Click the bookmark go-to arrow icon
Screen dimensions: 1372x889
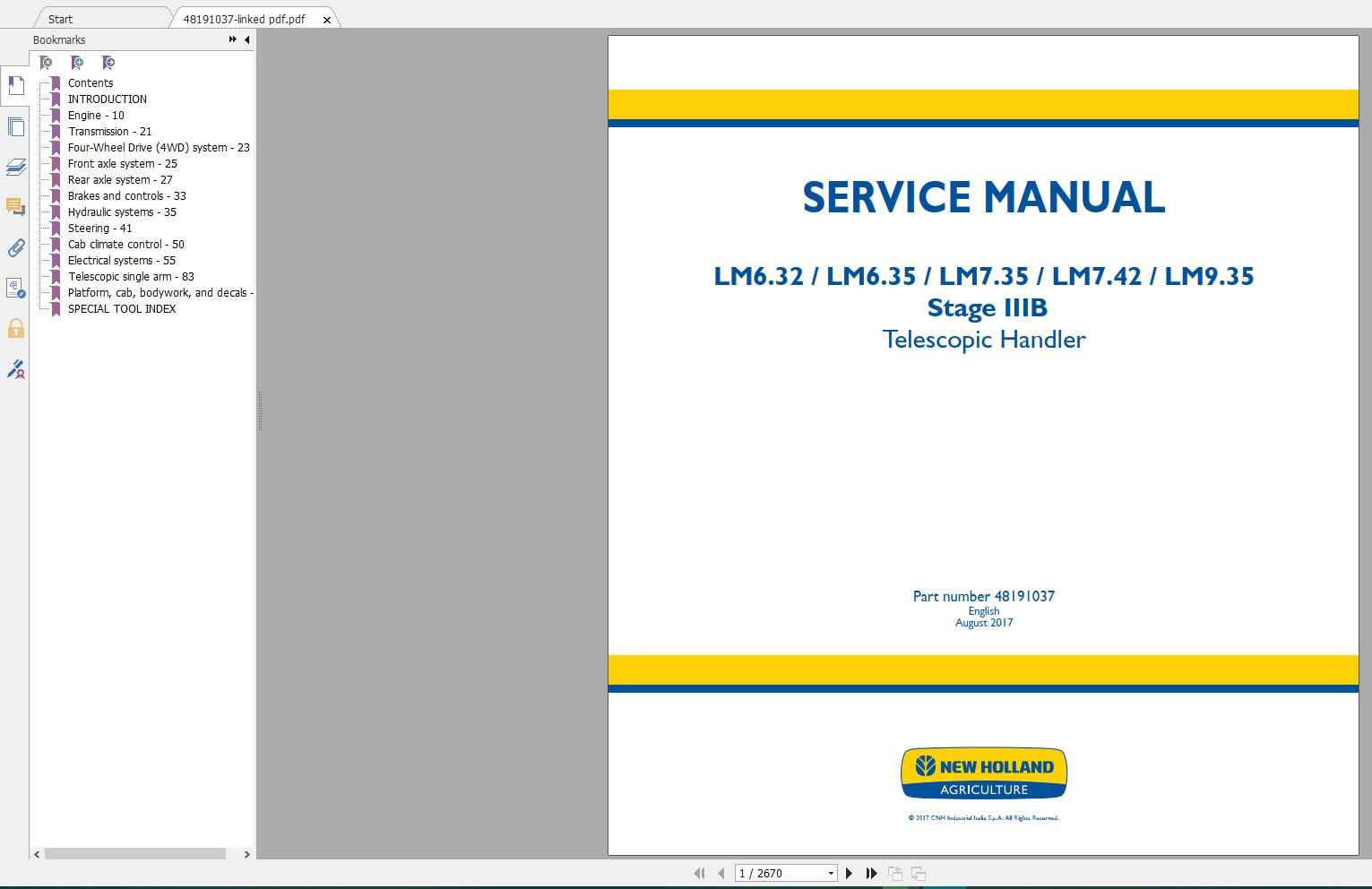(x=108, y=63)
